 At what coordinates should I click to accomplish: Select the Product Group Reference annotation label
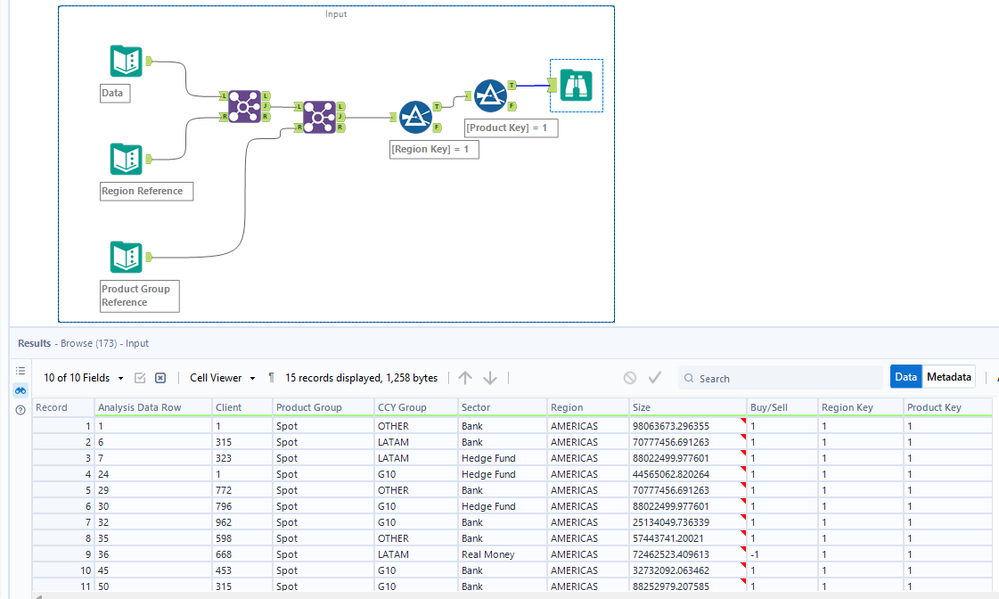(x=140, y=296)
